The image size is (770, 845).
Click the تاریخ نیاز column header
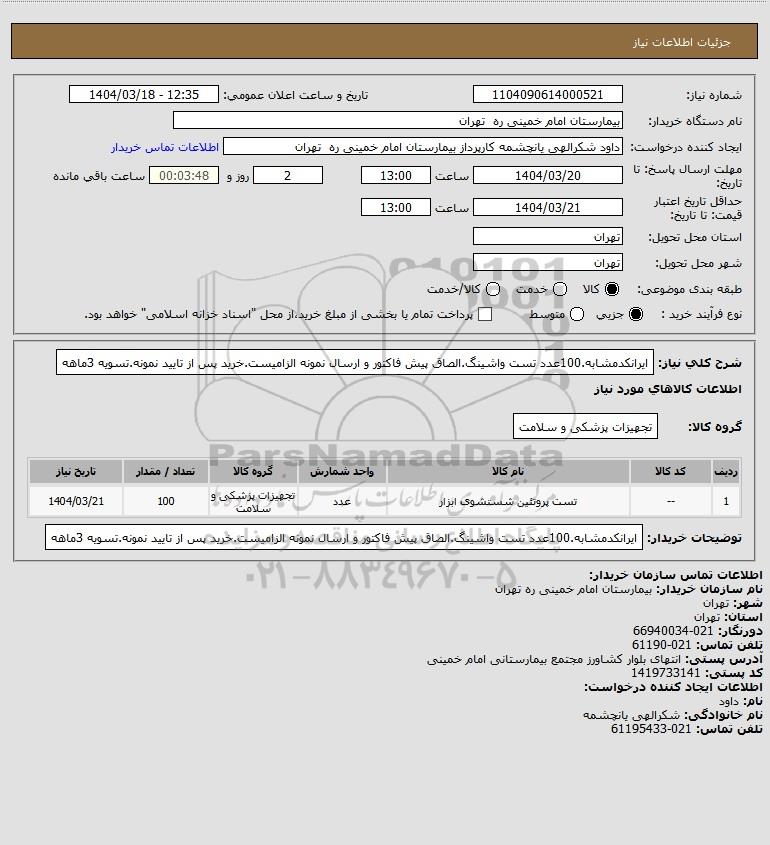(x=76, y=472)
